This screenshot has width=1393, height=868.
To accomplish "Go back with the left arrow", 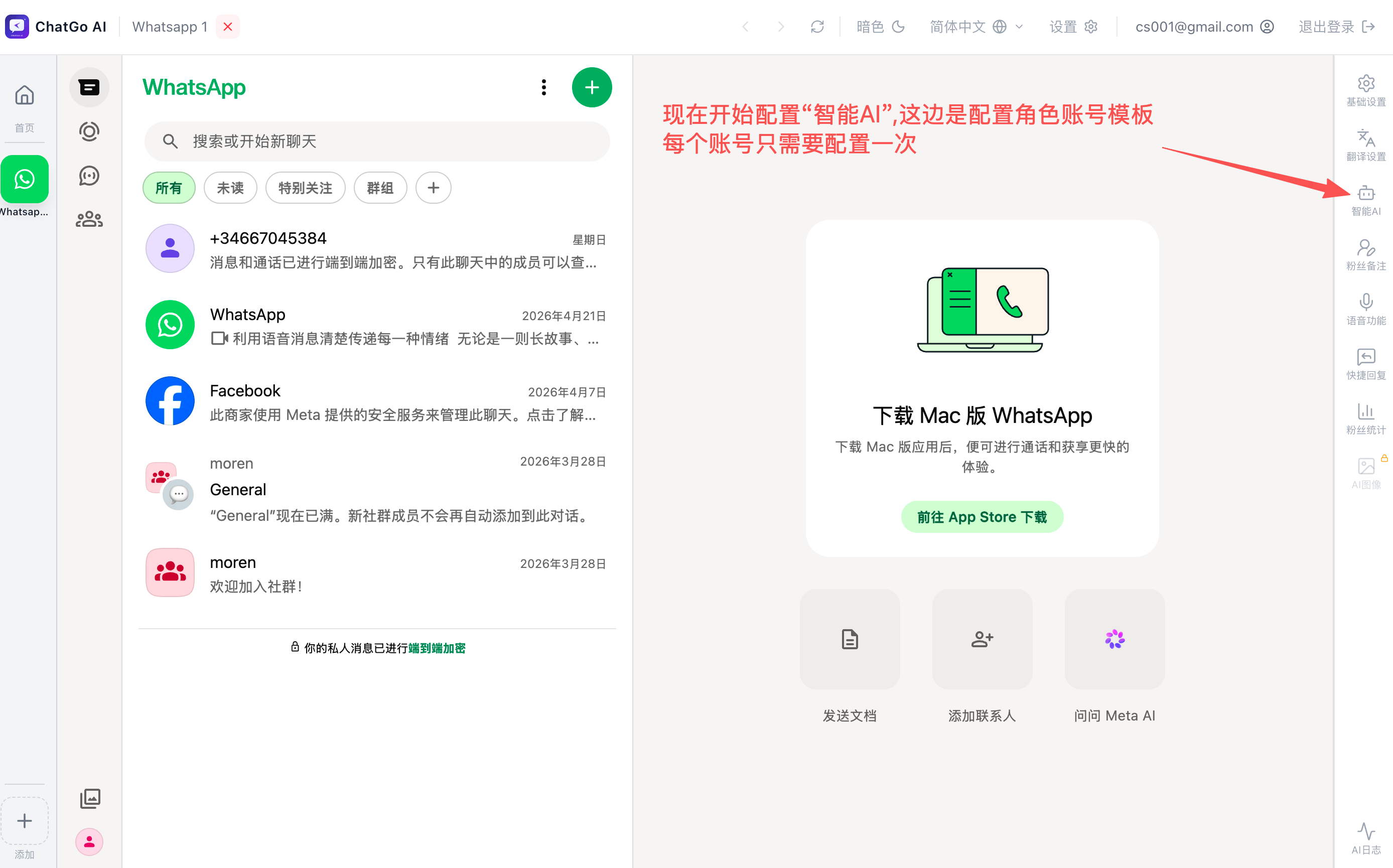I will [x=745, y=27].
